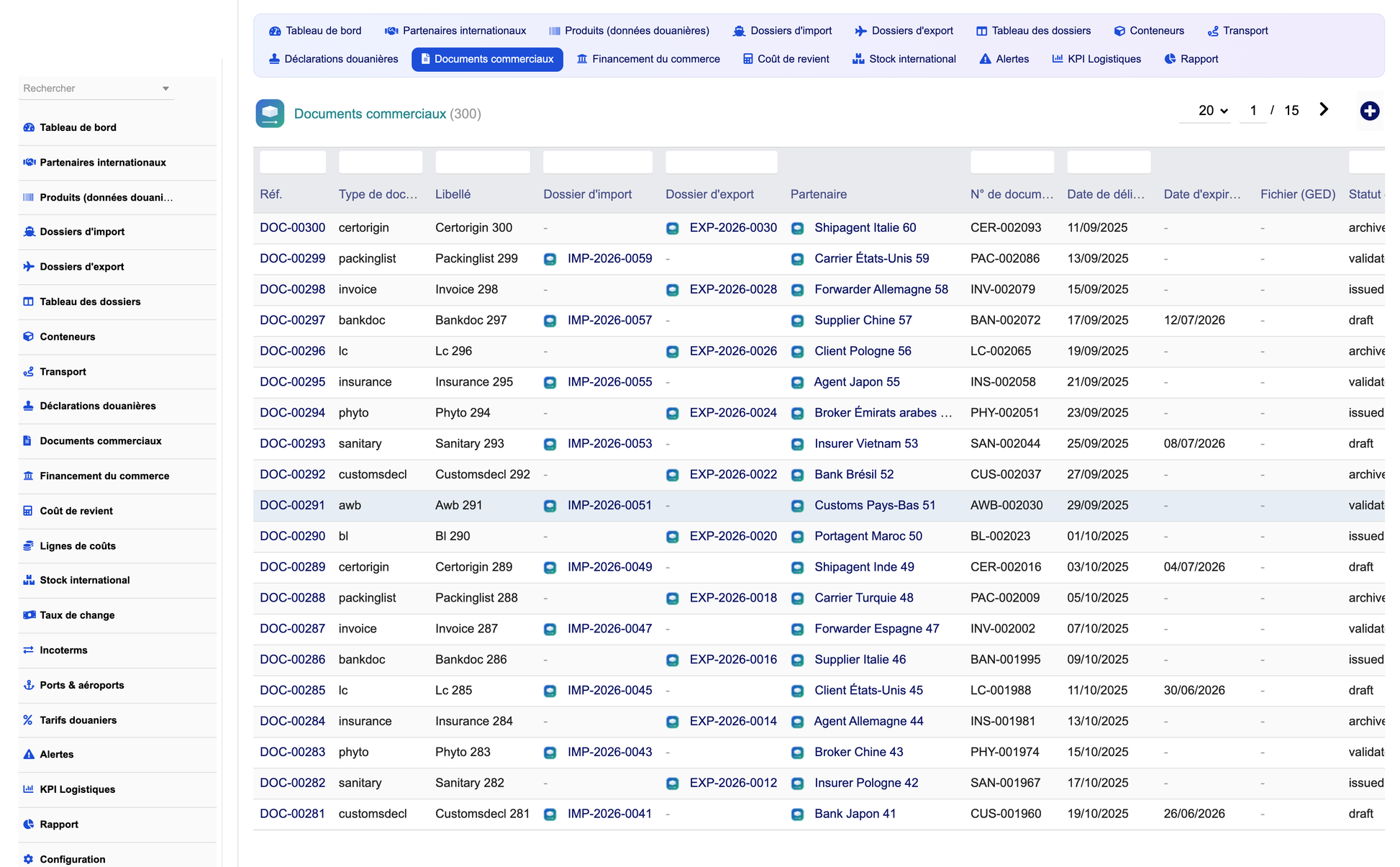
Task: Click Taux de change money icon in sidebar
Action: click(29, 615)
